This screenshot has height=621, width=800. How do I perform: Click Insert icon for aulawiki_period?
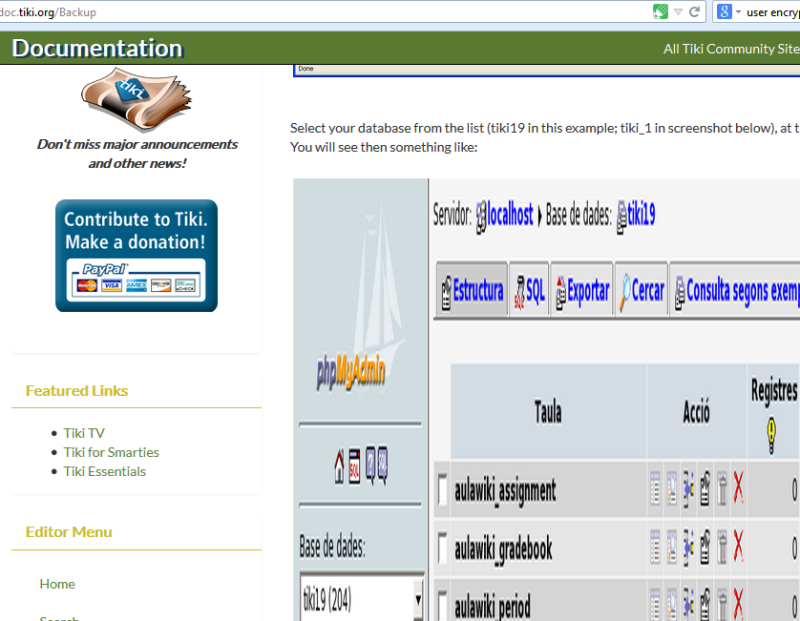pyautogui.click(x=688, y=605)
